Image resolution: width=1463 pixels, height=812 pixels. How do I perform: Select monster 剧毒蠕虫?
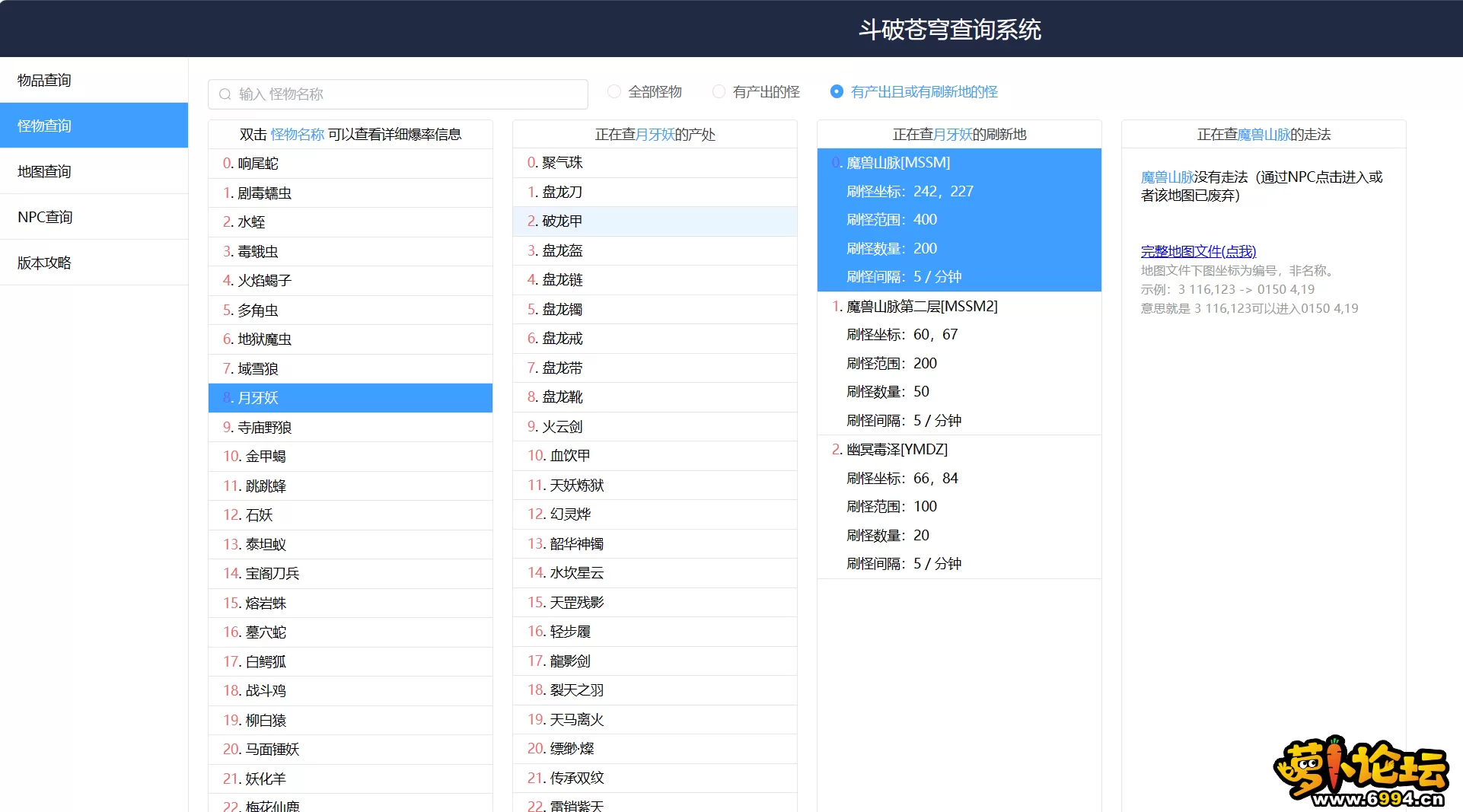pyautogui.click(x=350, y=193)
